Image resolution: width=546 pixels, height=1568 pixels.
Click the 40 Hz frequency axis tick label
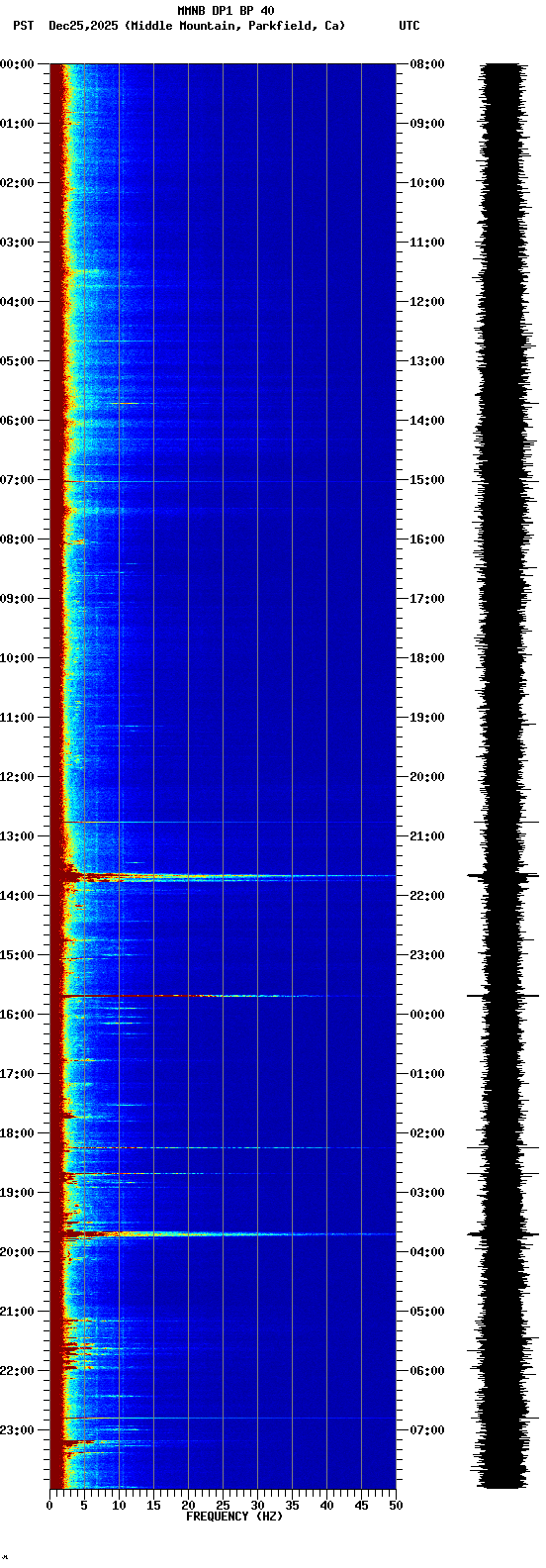326,1506
